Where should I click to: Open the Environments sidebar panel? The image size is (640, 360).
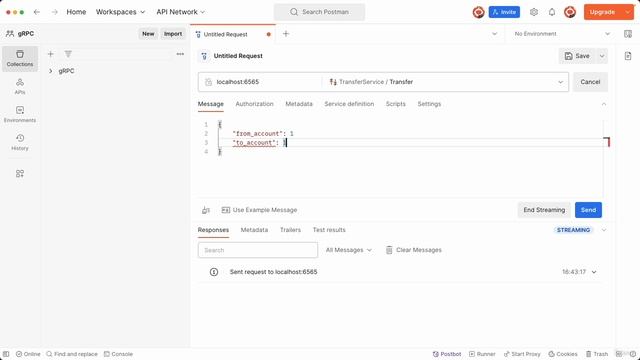pos(20,114)
